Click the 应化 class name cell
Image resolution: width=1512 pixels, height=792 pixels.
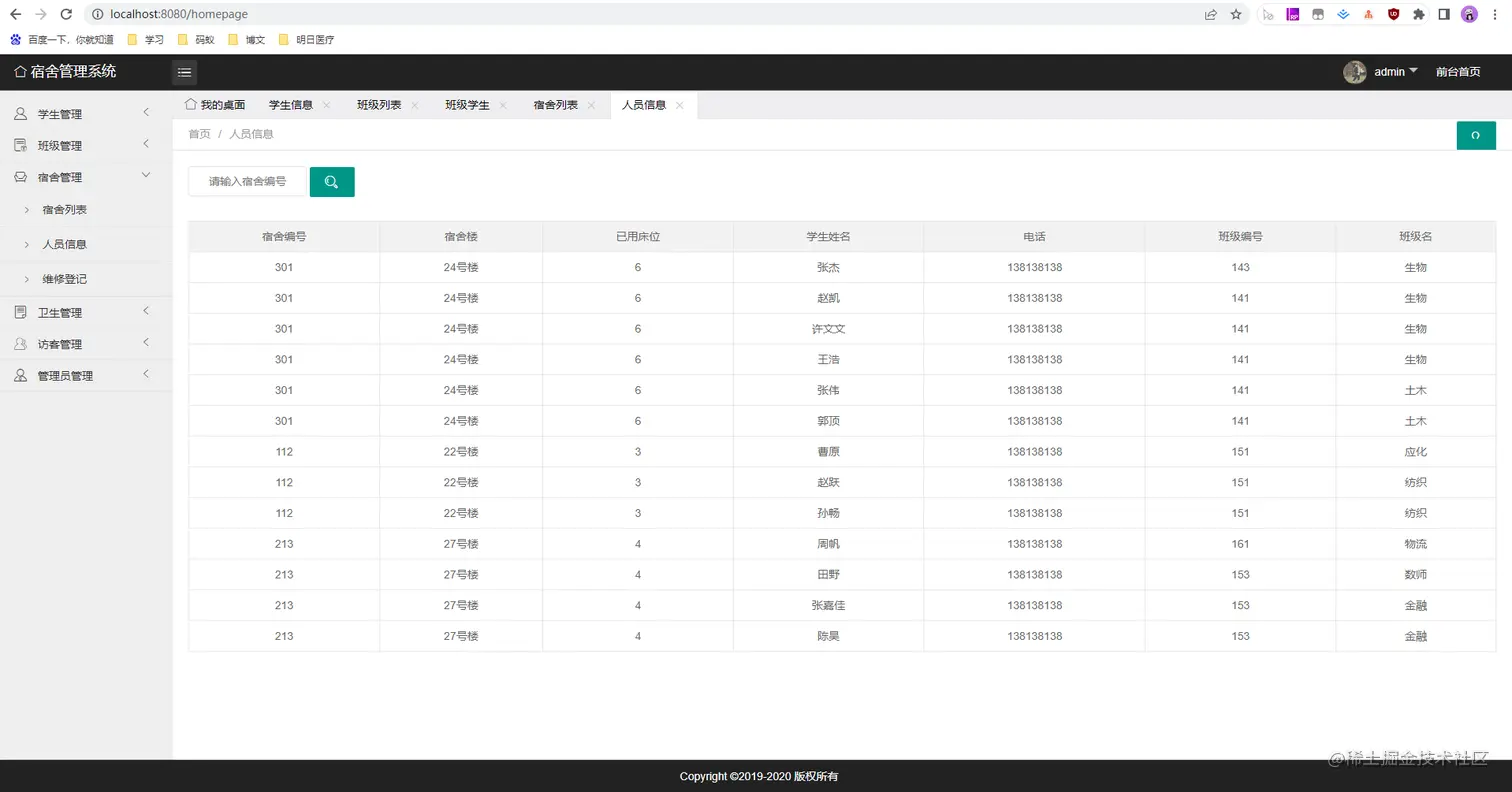[x=1415, y=452]
